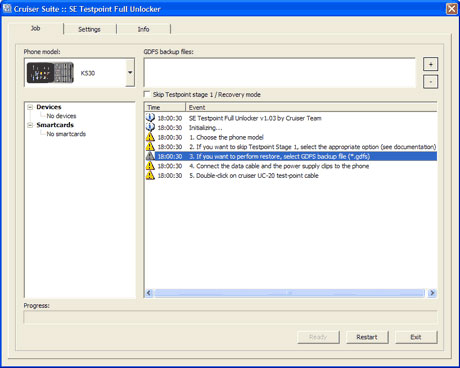This screenshot has height=368, width=460.
Task: Select the Devices tree item
Action: tap(49, 107)
